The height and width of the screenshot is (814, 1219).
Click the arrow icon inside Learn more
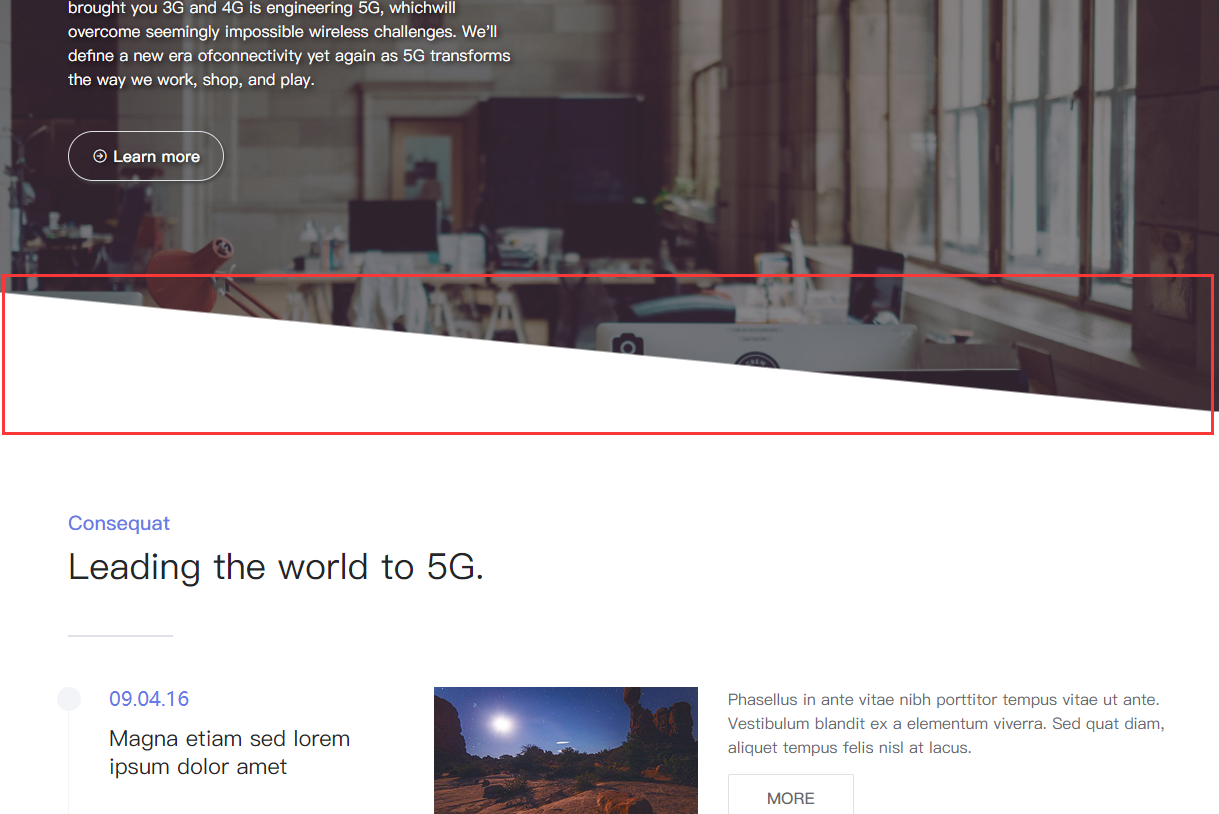click(x=99, y=156)
